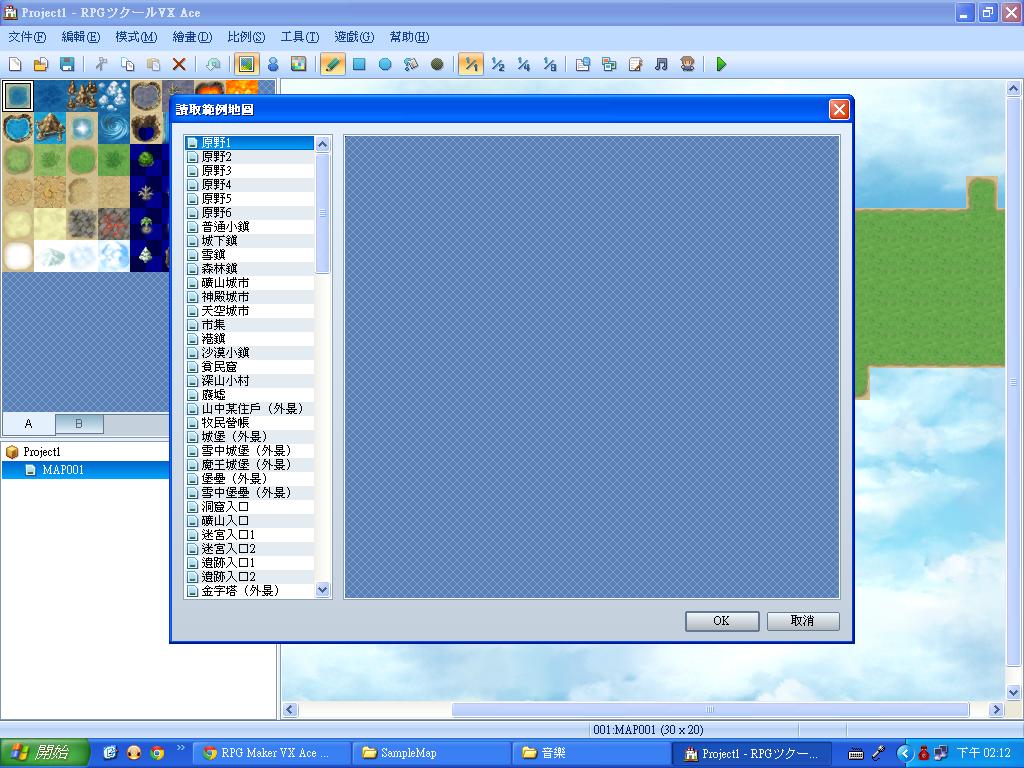The width and height of the screenshot is (1024, 768).
Task: Switch to tileset tab B
Action: click(79, 424)
